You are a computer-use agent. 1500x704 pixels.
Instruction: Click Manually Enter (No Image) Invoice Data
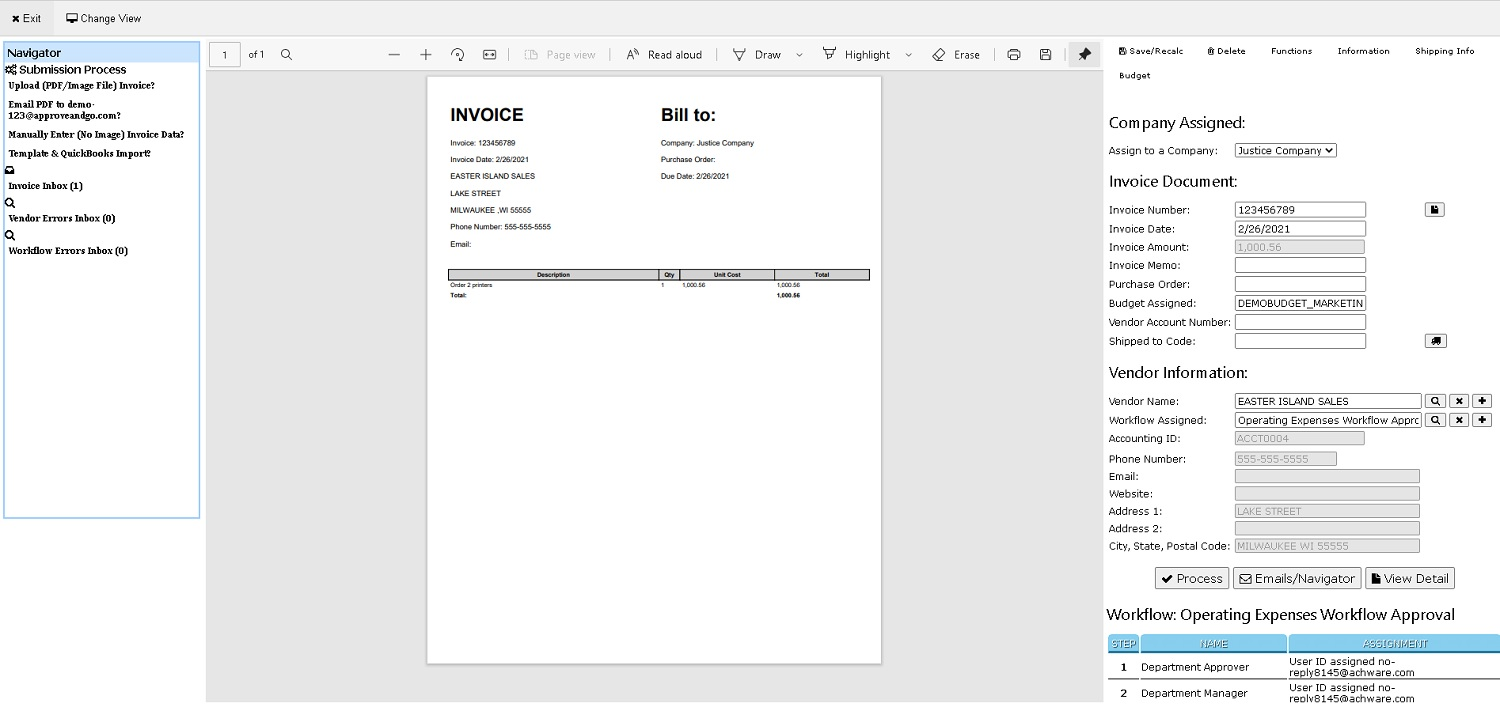96,134
